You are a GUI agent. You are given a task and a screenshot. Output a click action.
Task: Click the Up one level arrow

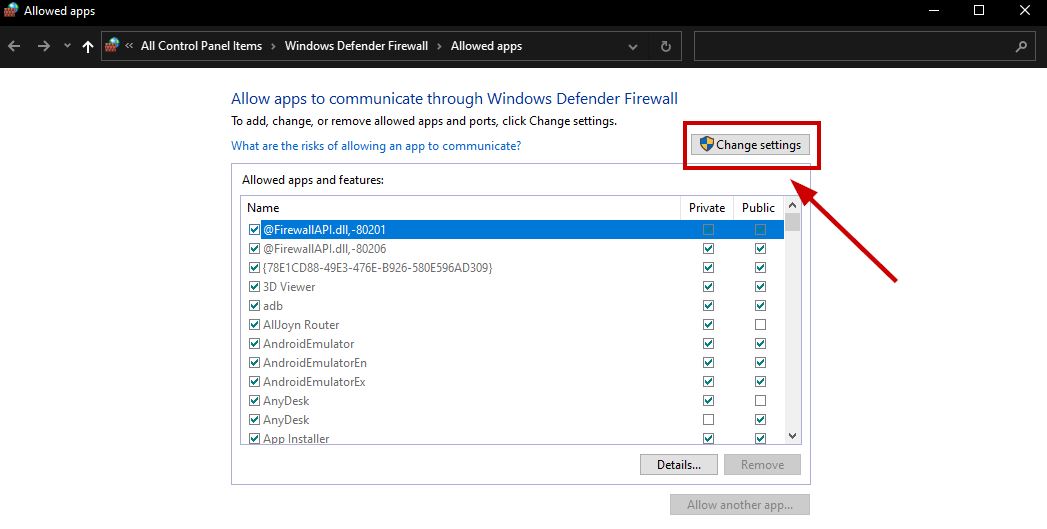tap(88, 46)
